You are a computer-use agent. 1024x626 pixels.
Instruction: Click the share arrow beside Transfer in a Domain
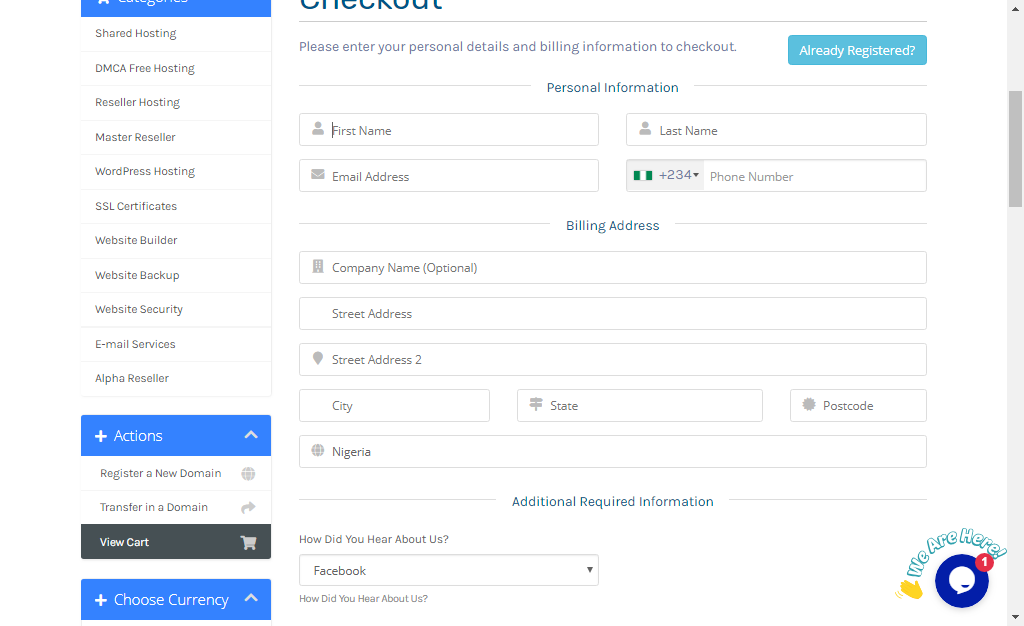[248, 507]
